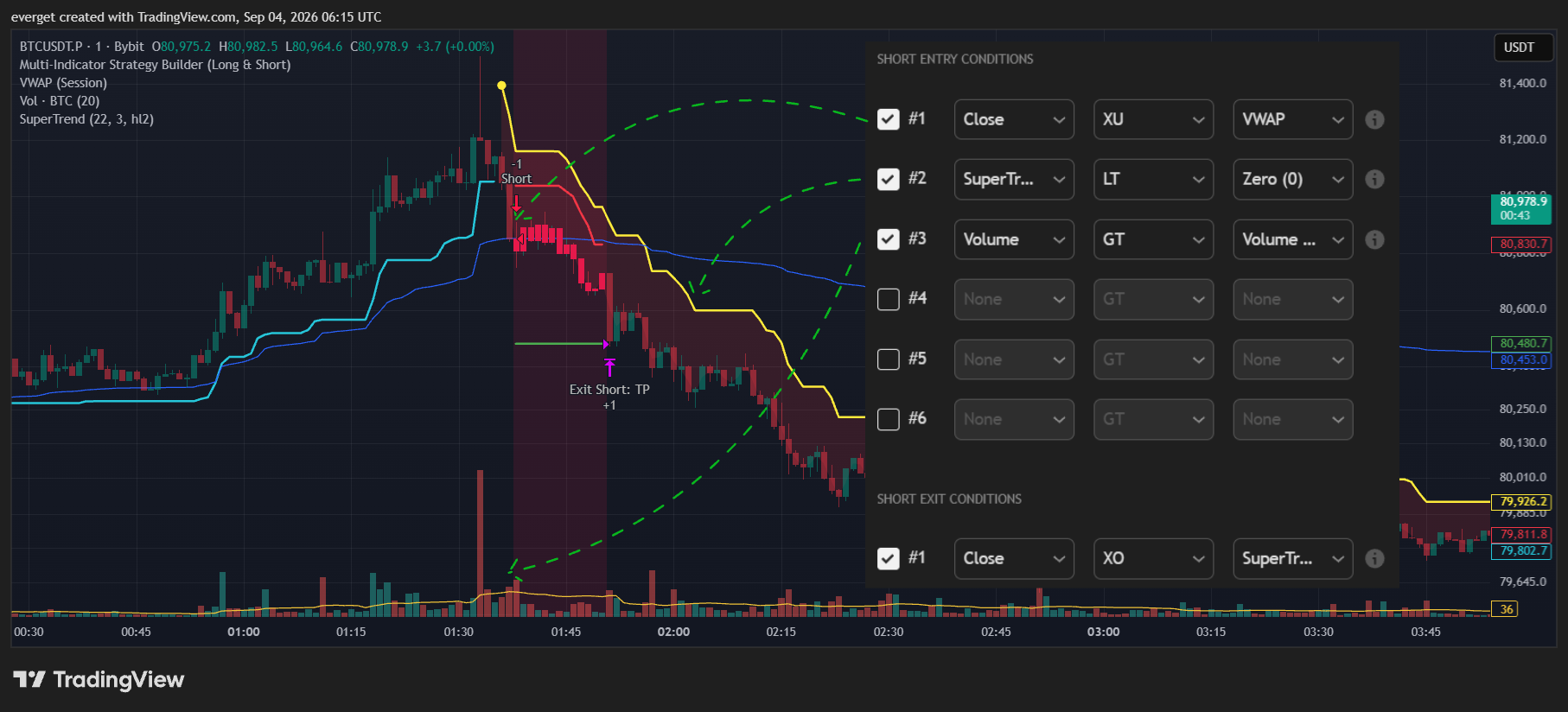Click the TradingView logo

[x=99, y=680]
